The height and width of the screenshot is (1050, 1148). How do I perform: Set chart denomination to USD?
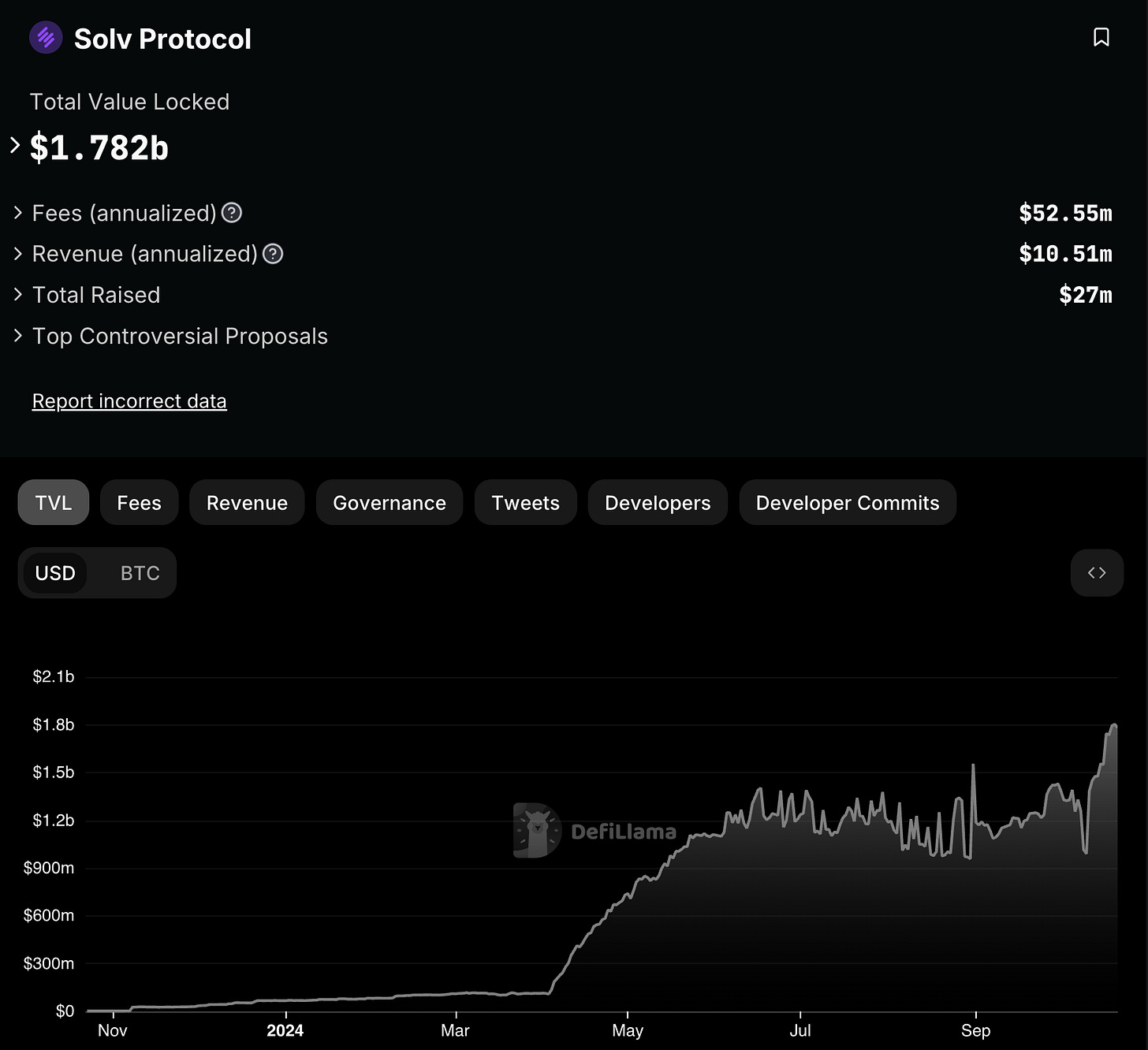55,573
